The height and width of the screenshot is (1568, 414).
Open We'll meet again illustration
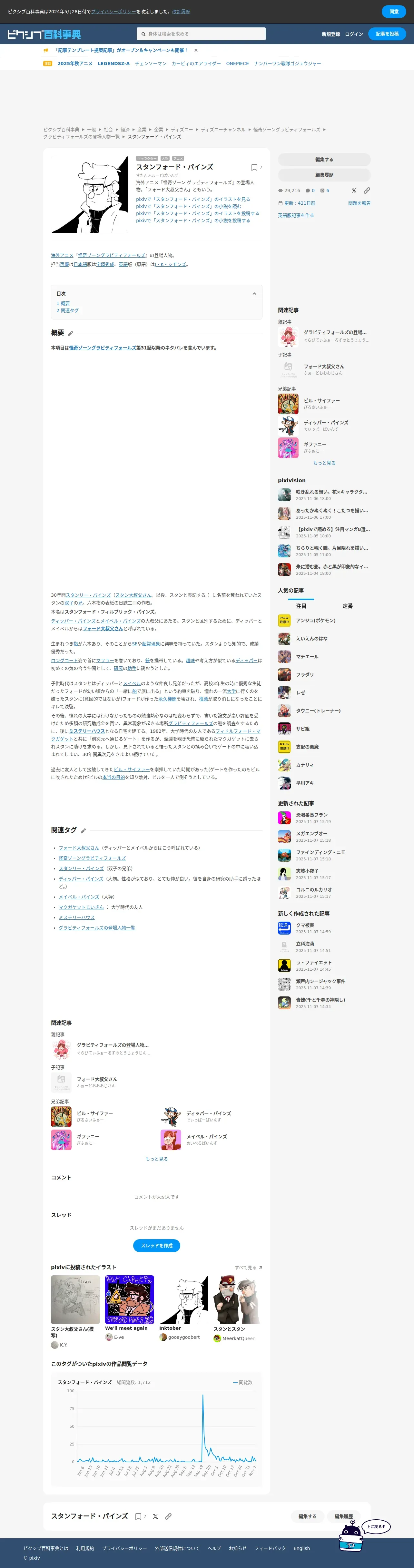[x=130, y=1299]
